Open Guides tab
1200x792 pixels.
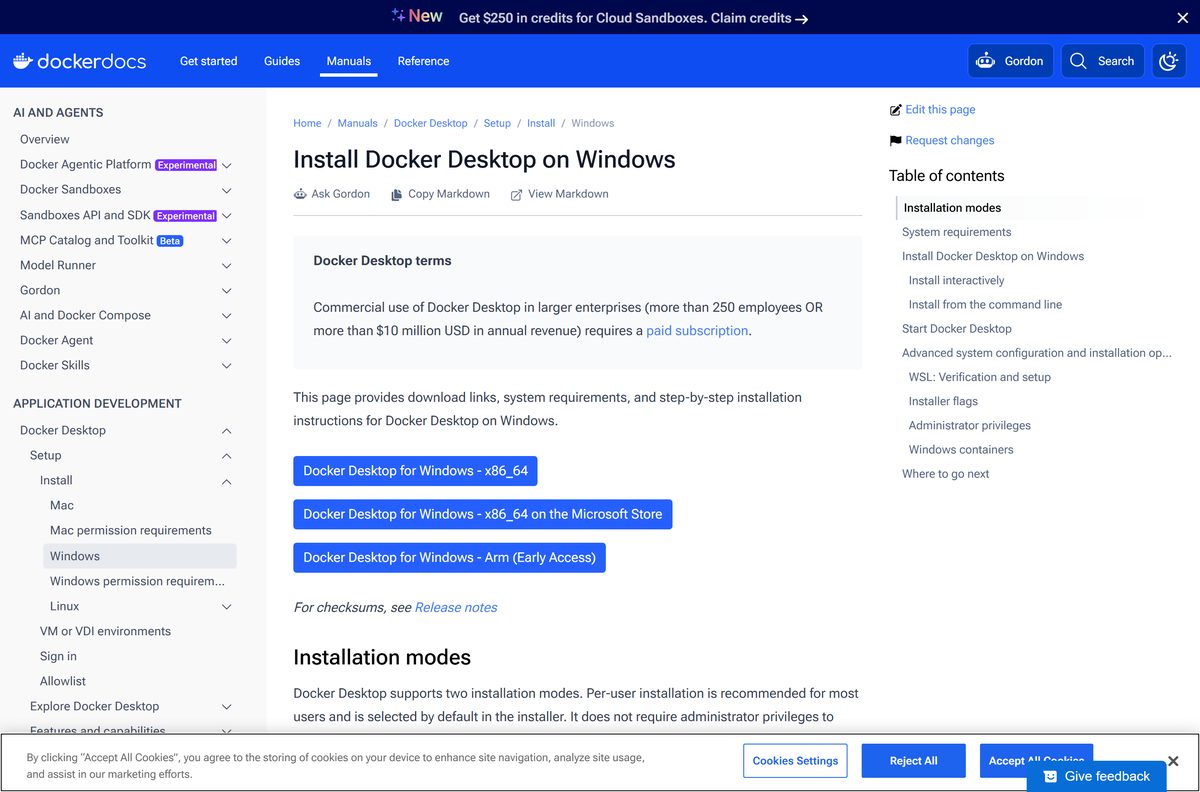[282, 61]
